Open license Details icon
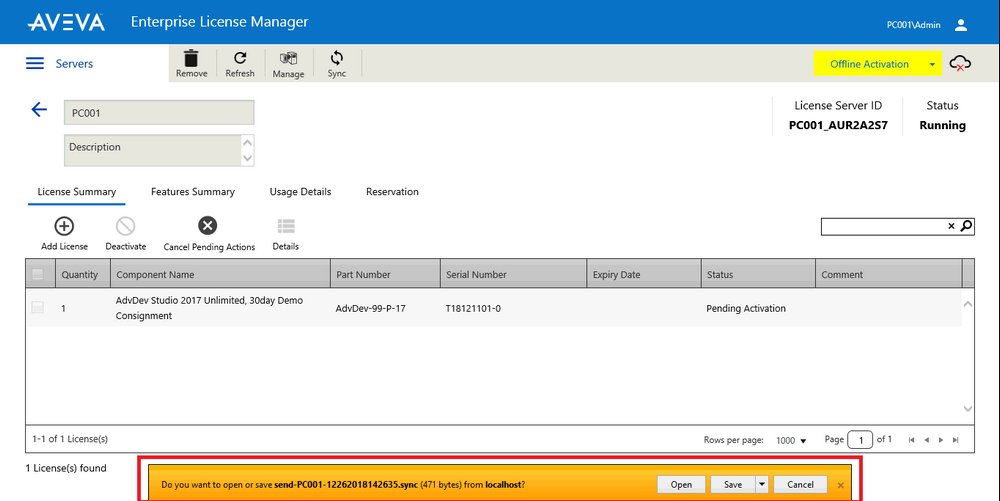 (286, 226)
